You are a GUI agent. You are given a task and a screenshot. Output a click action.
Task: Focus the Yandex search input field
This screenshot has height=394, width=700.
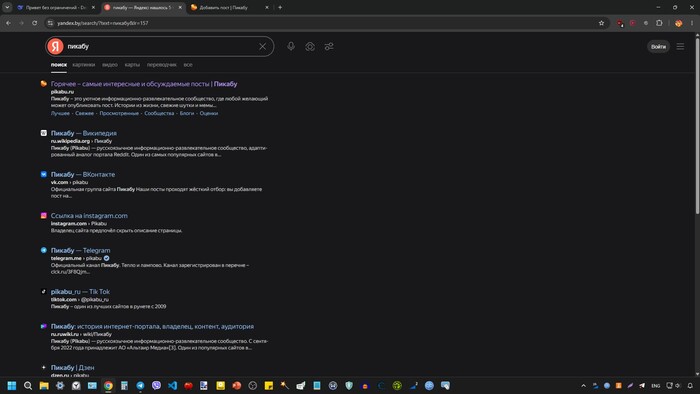click(161, 46)
